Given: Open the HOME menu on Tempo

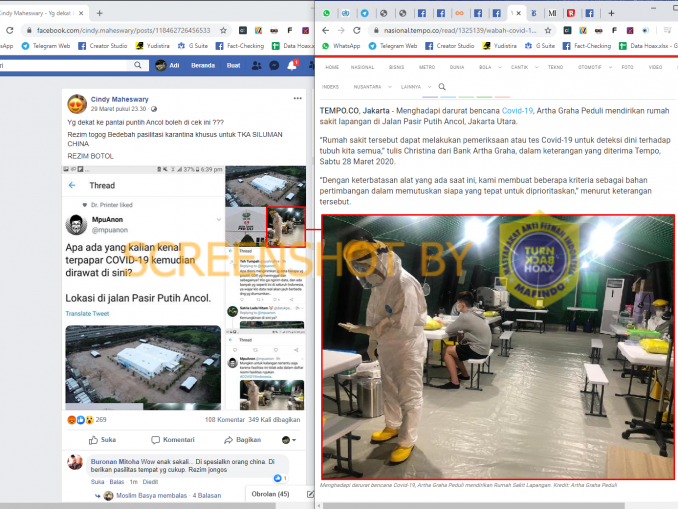Looking at the screenshot, I should click(332, 67).
